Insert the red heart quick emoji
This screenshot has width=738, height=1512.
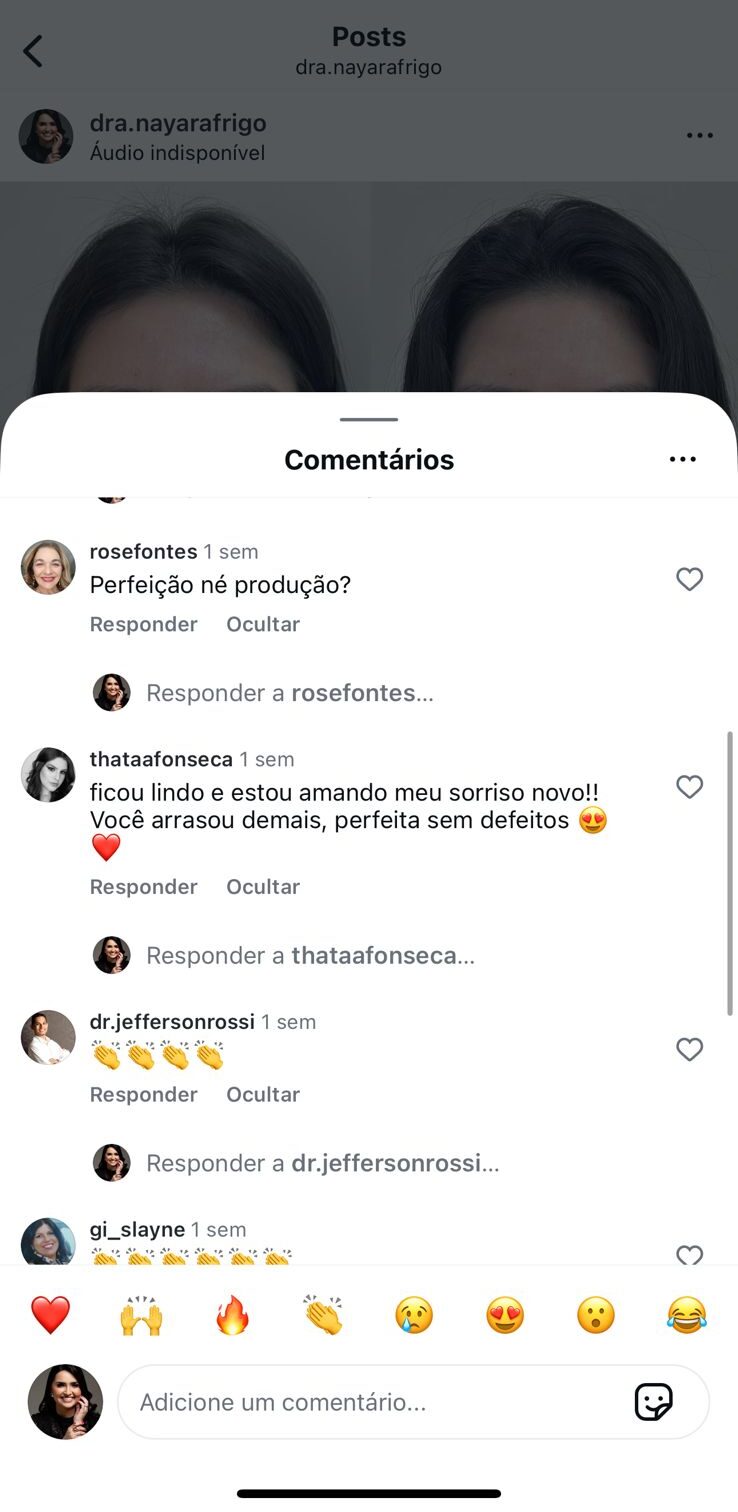click(50, 1315)
